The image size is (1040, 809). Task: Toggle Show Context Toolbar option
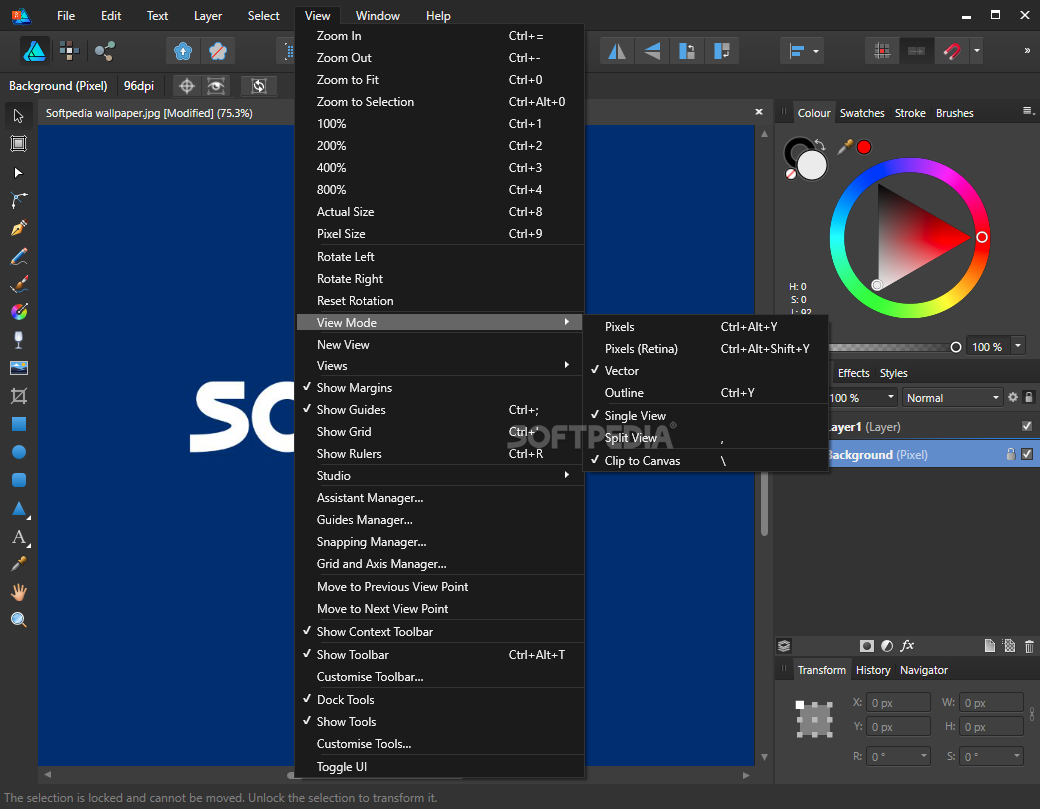pos(440,632)
